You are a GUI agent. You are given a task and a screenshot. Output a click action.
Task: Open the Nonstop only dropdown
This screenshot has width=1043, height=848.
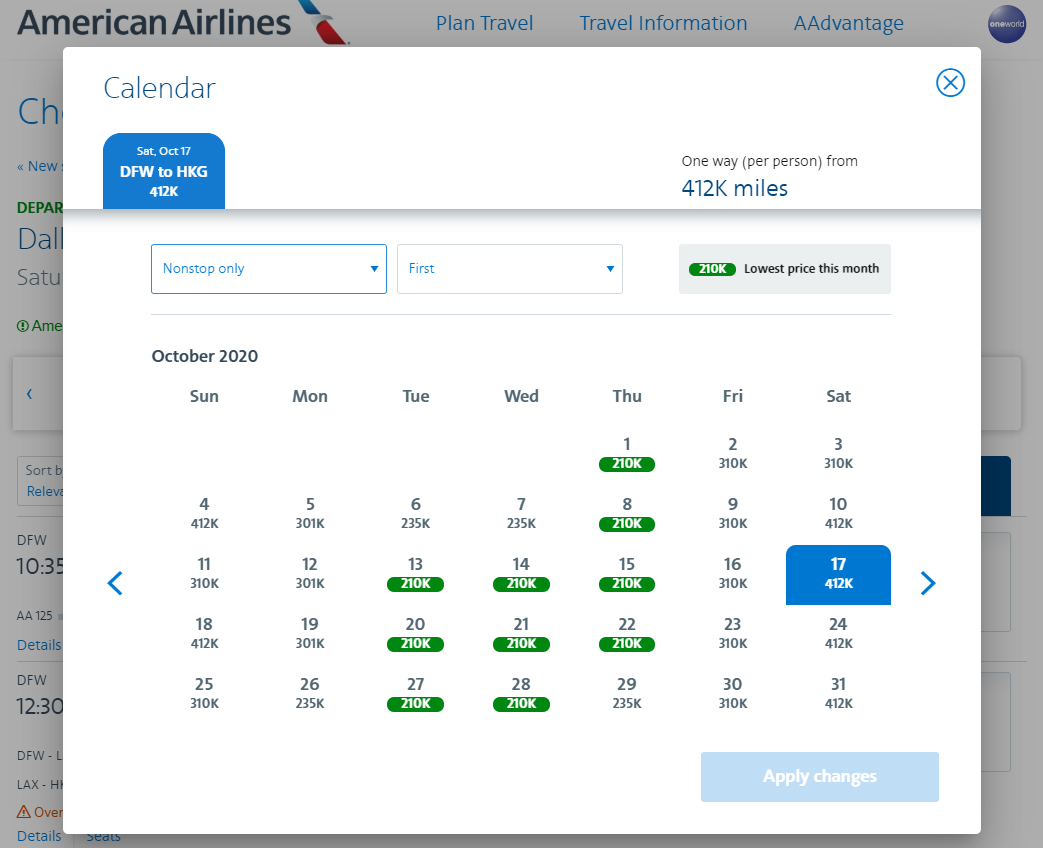(269, 269)
